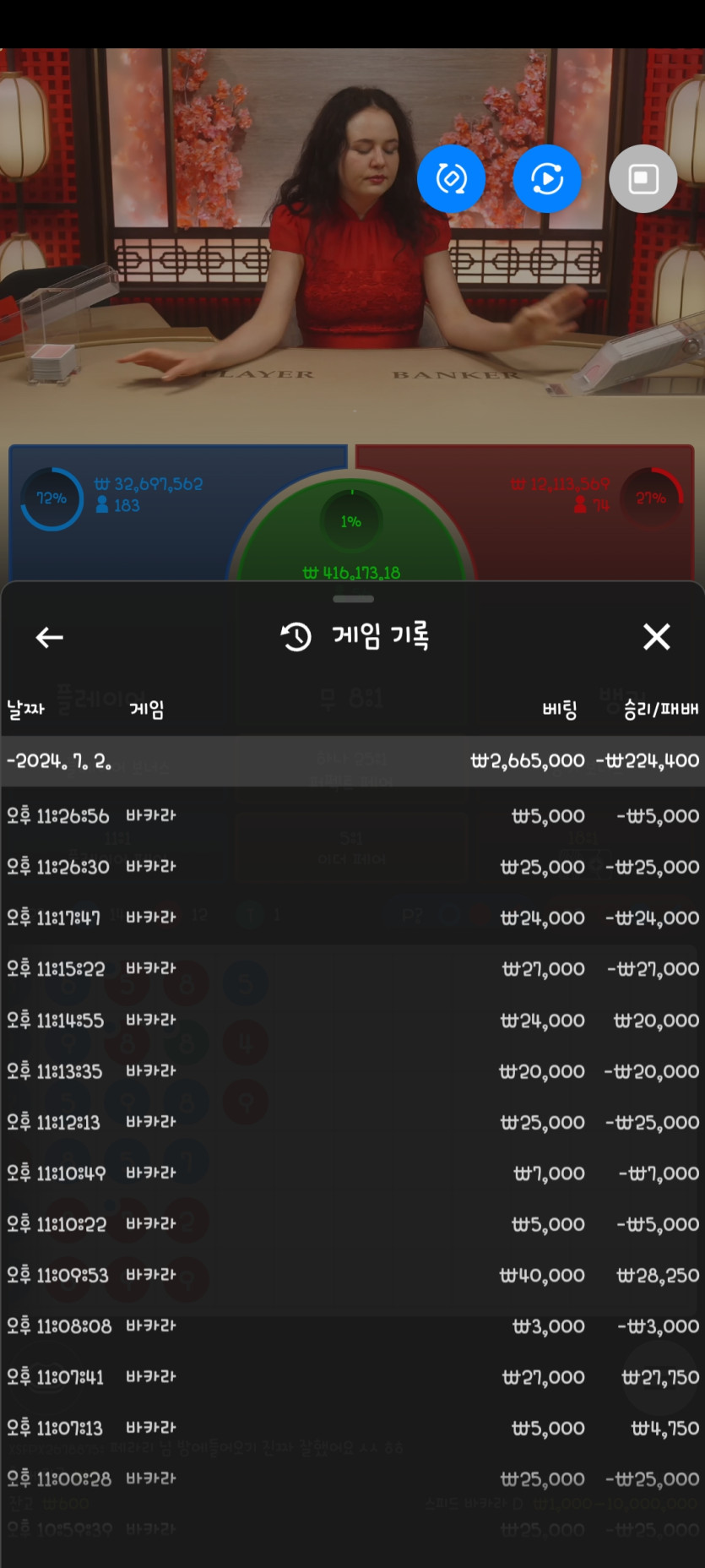Viewport: 705px width, 1568px height.
Task: Tap the total loss -₩224,400
Action: (x=648, y=761)
